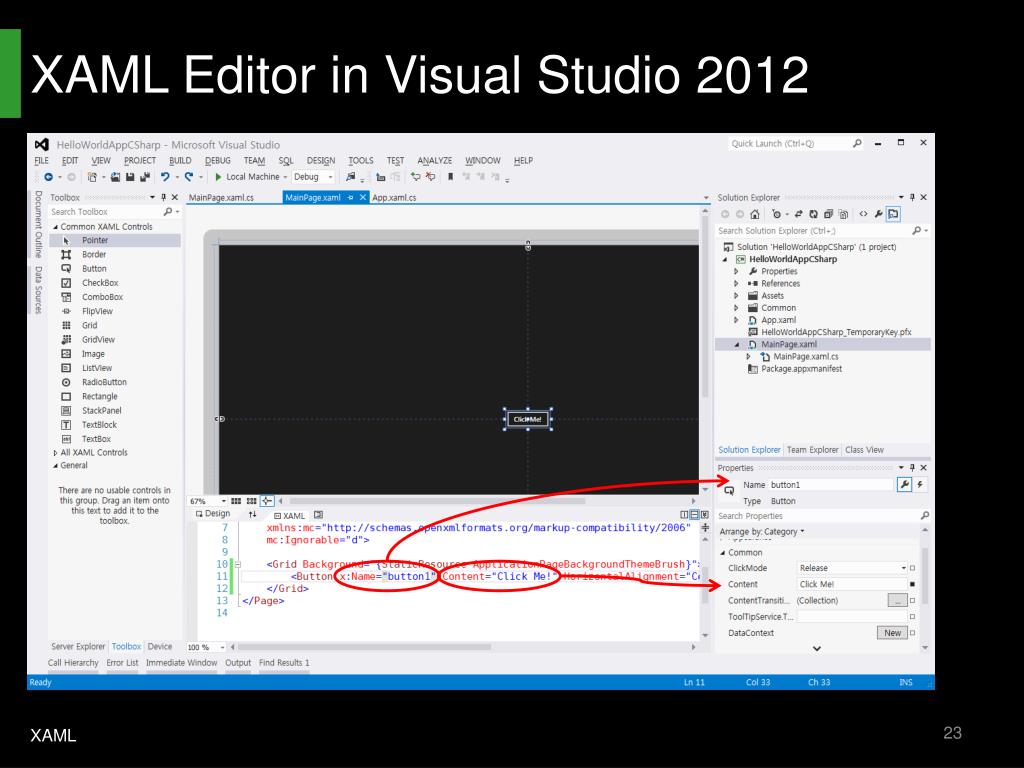
Task: Click the wrench Properties icon in Solution Explorer toolbar
Action: click(878, 214)
